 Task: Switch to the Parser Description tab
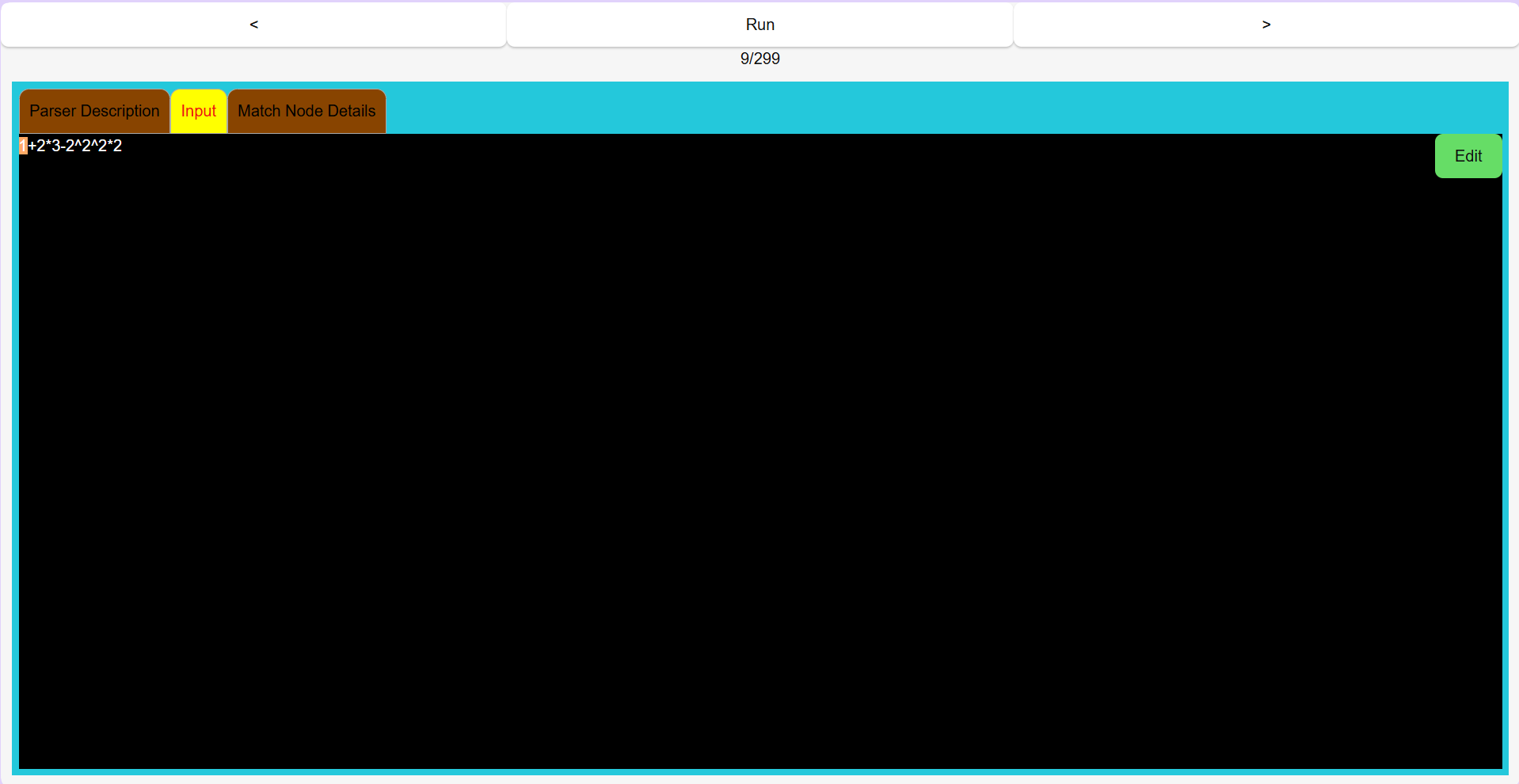point(93,111)
